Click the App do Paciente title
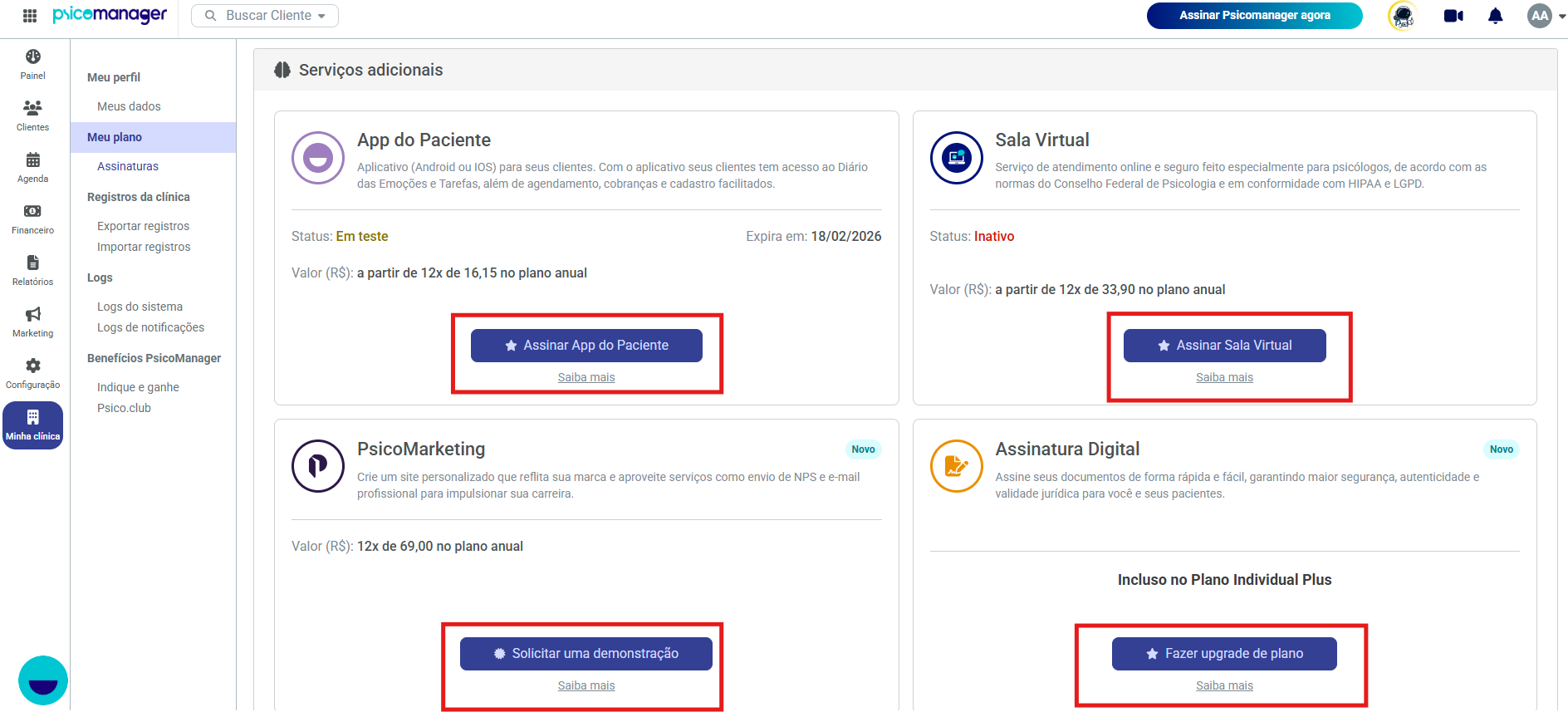 click(424, 140)
